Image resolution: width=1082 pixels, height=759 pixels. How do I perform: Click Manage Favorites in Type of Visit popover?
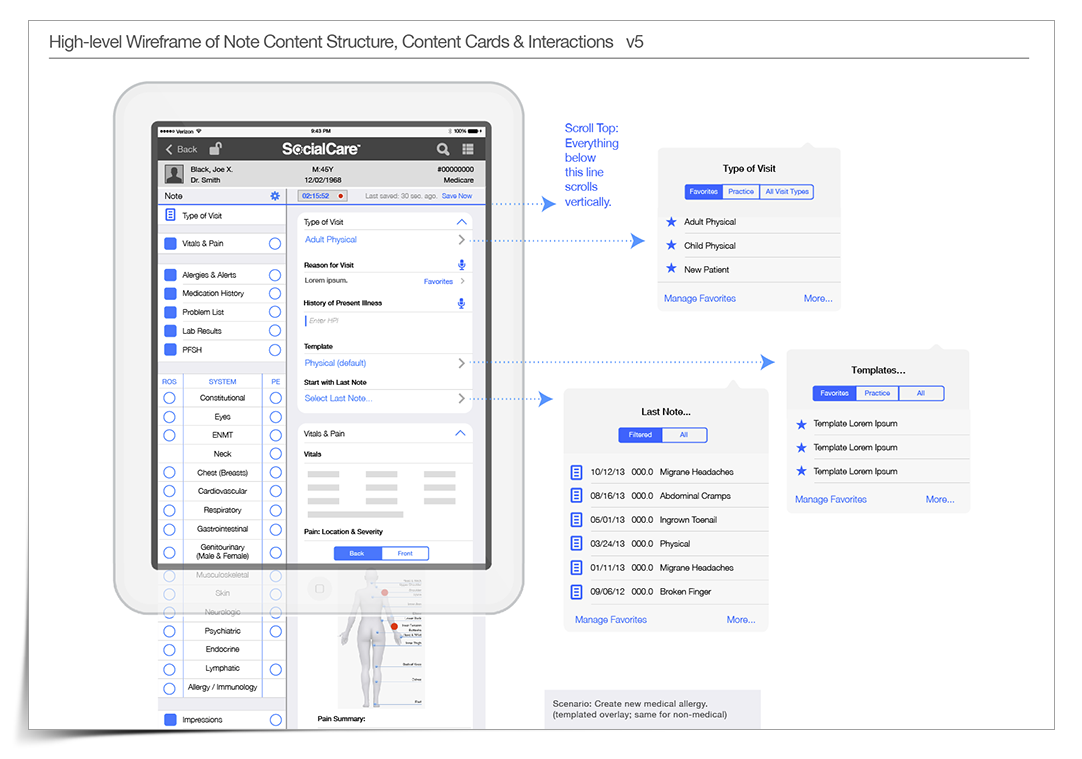click(x=700, y=298)
